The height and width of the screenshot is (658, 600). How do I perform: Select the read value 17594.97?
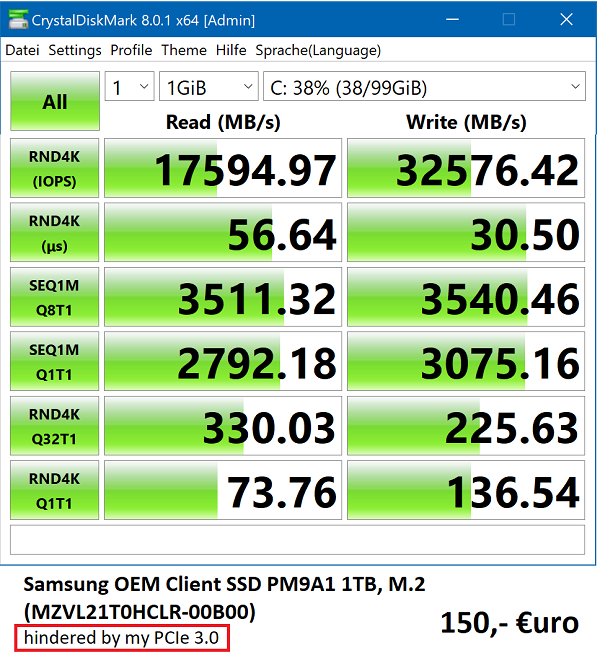pyautogui.click(x=223, y=168)
